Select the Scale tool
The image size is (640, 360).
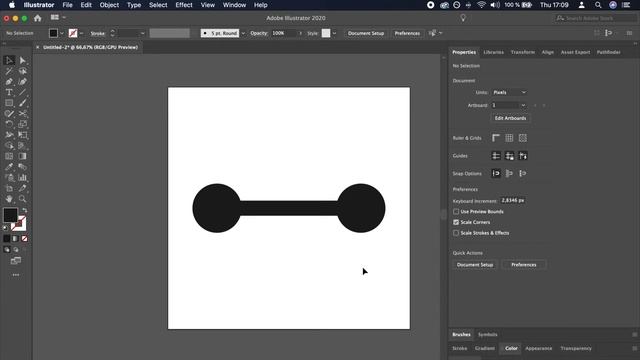22,124
